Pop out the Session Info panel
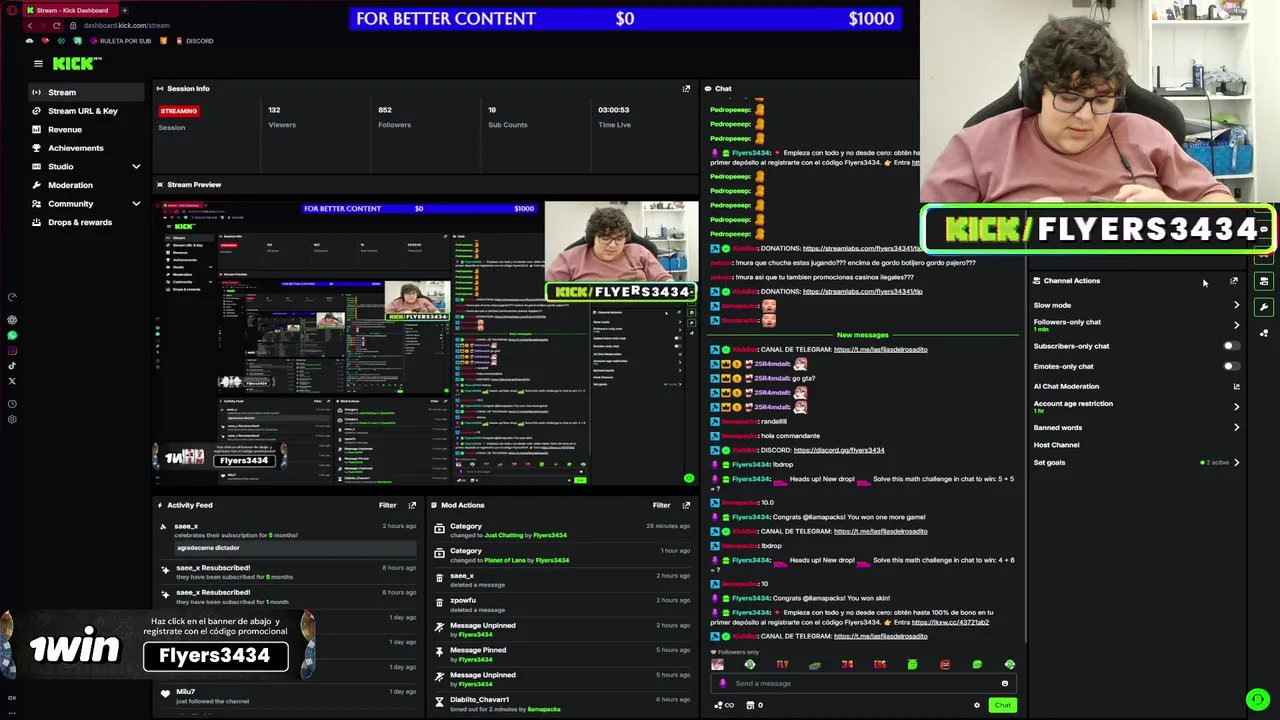The width and height of the screenshot is (1280, 720). [686, 89]
